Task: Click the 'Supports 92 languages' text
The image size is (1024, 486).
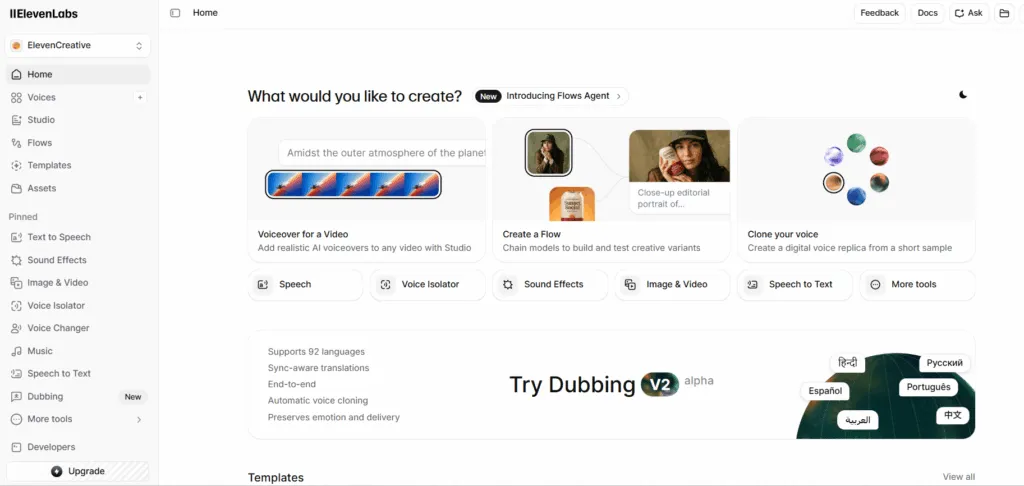Action: point(316,352)
